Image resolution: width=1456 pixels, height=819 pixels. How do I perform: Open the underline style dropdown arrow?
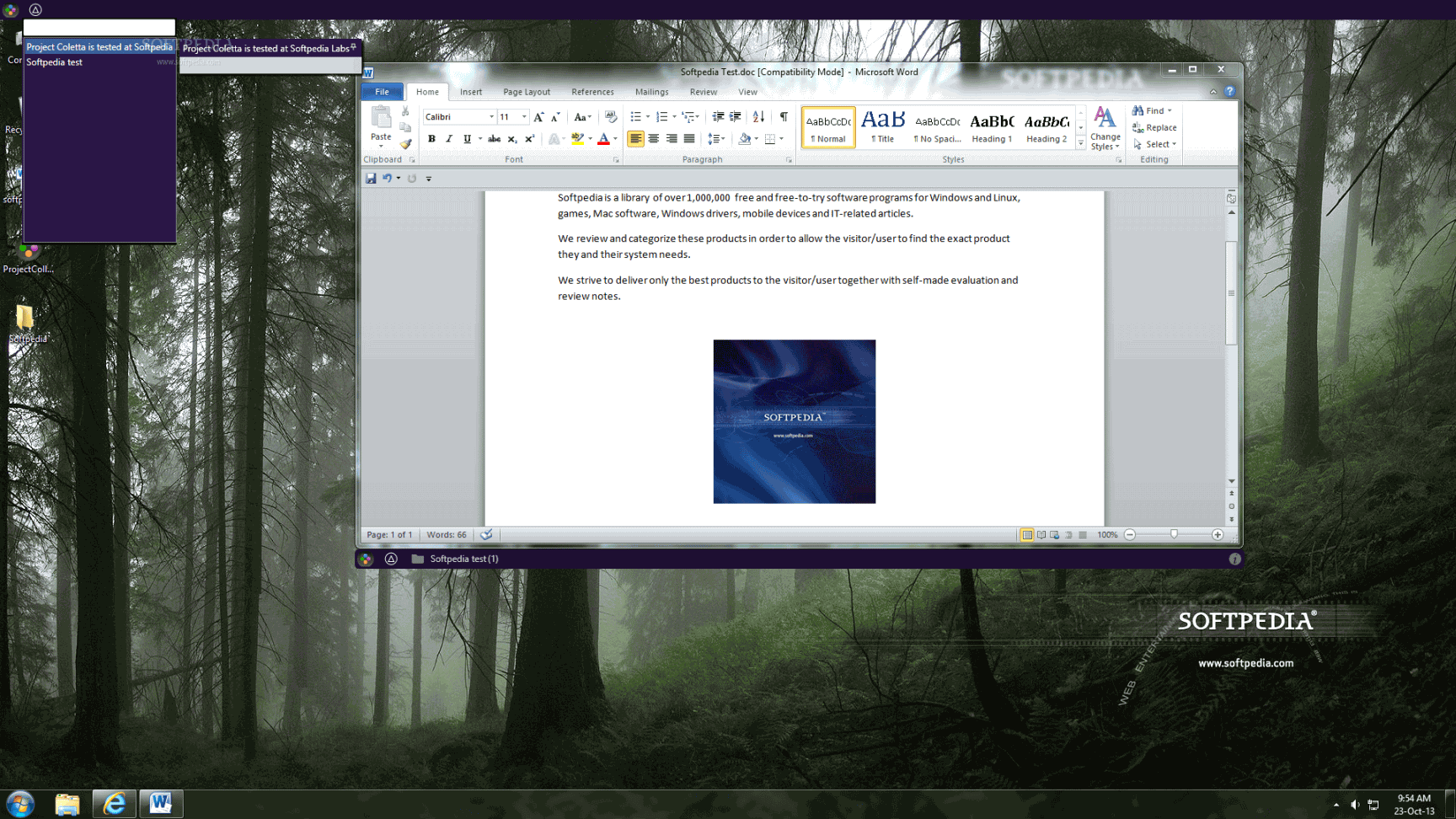480,139
